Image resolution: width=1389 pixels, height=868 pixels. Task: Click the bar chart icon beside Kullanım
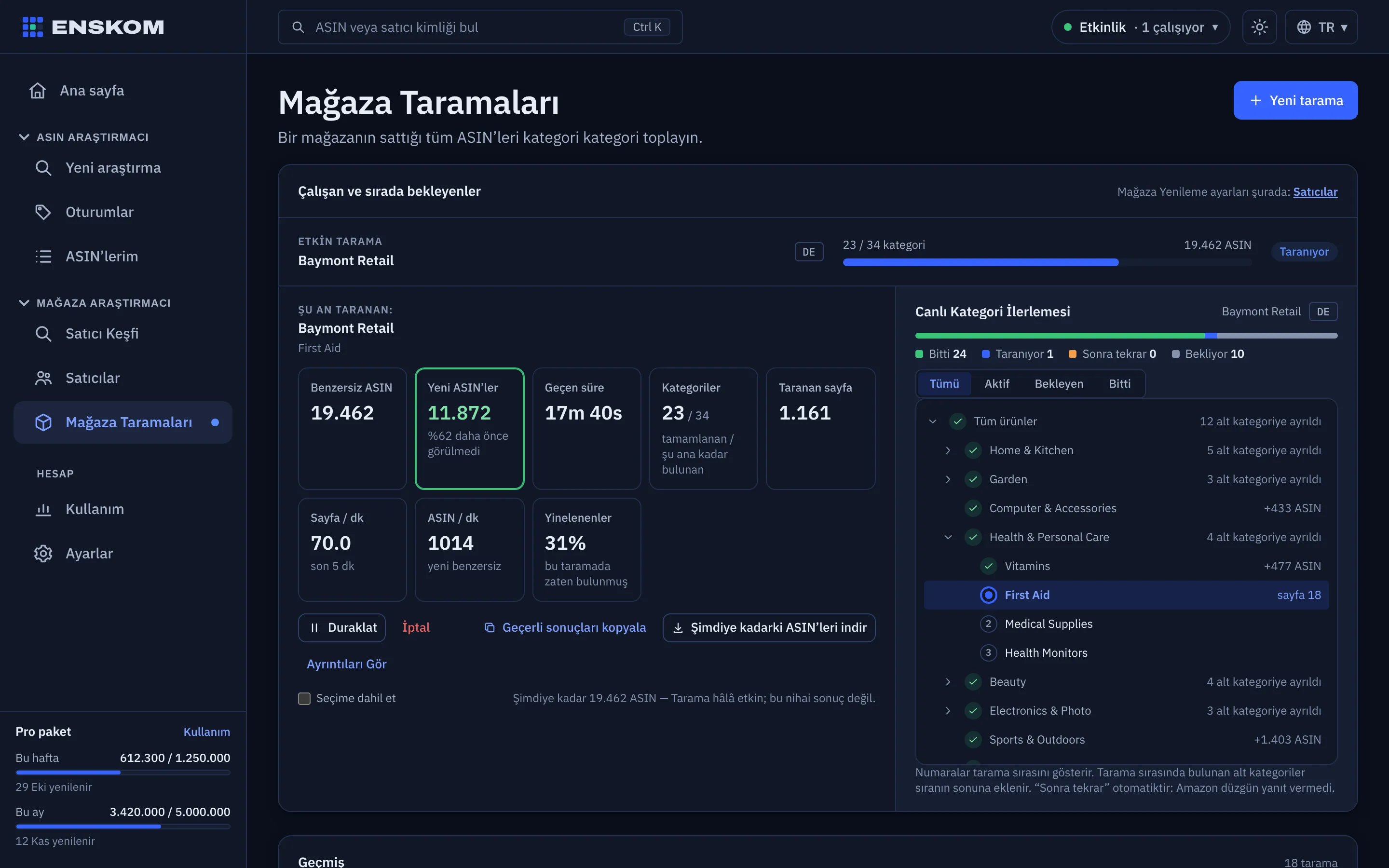point(43,509)
